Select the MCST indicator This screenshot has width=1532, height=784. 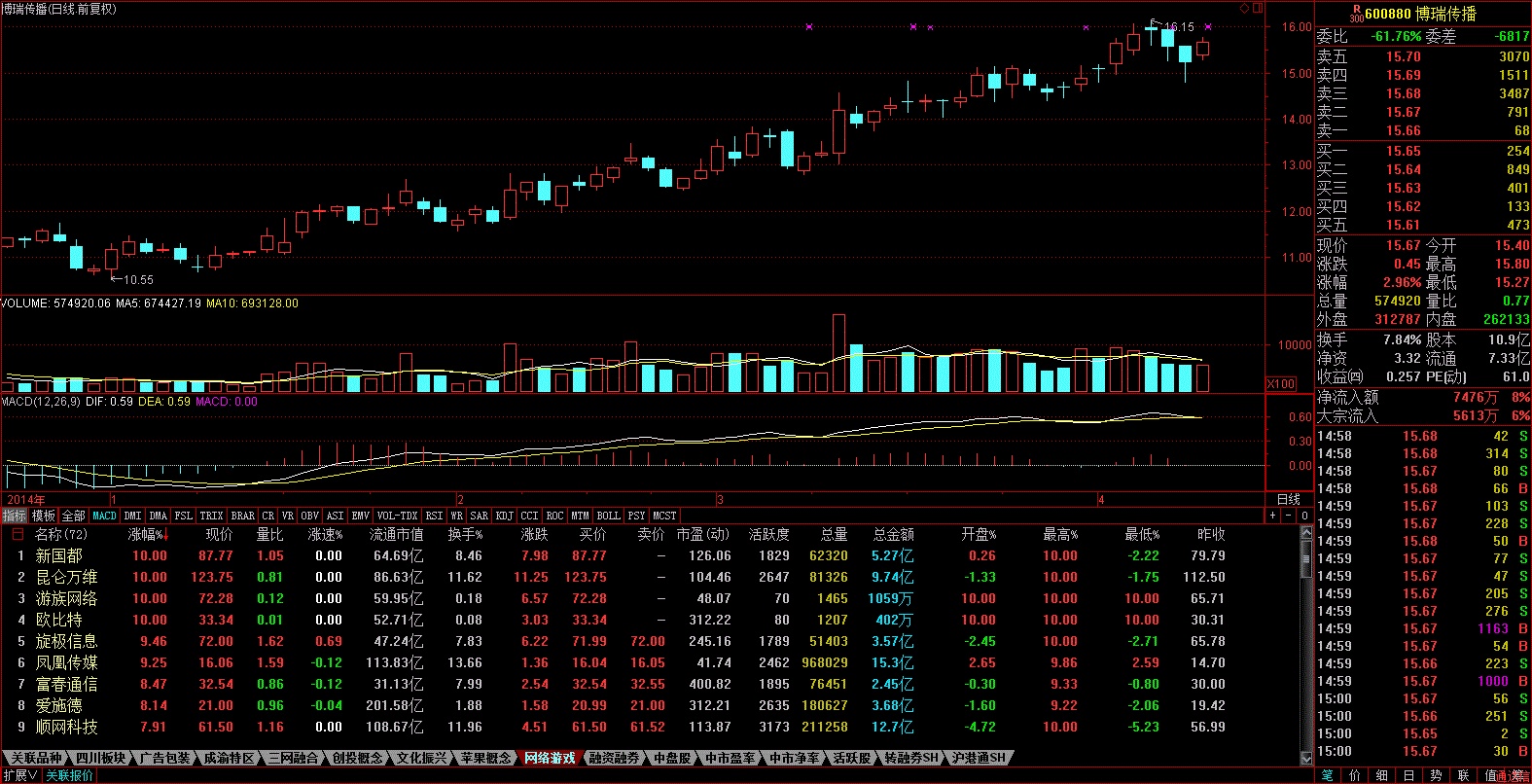(664, 516)
